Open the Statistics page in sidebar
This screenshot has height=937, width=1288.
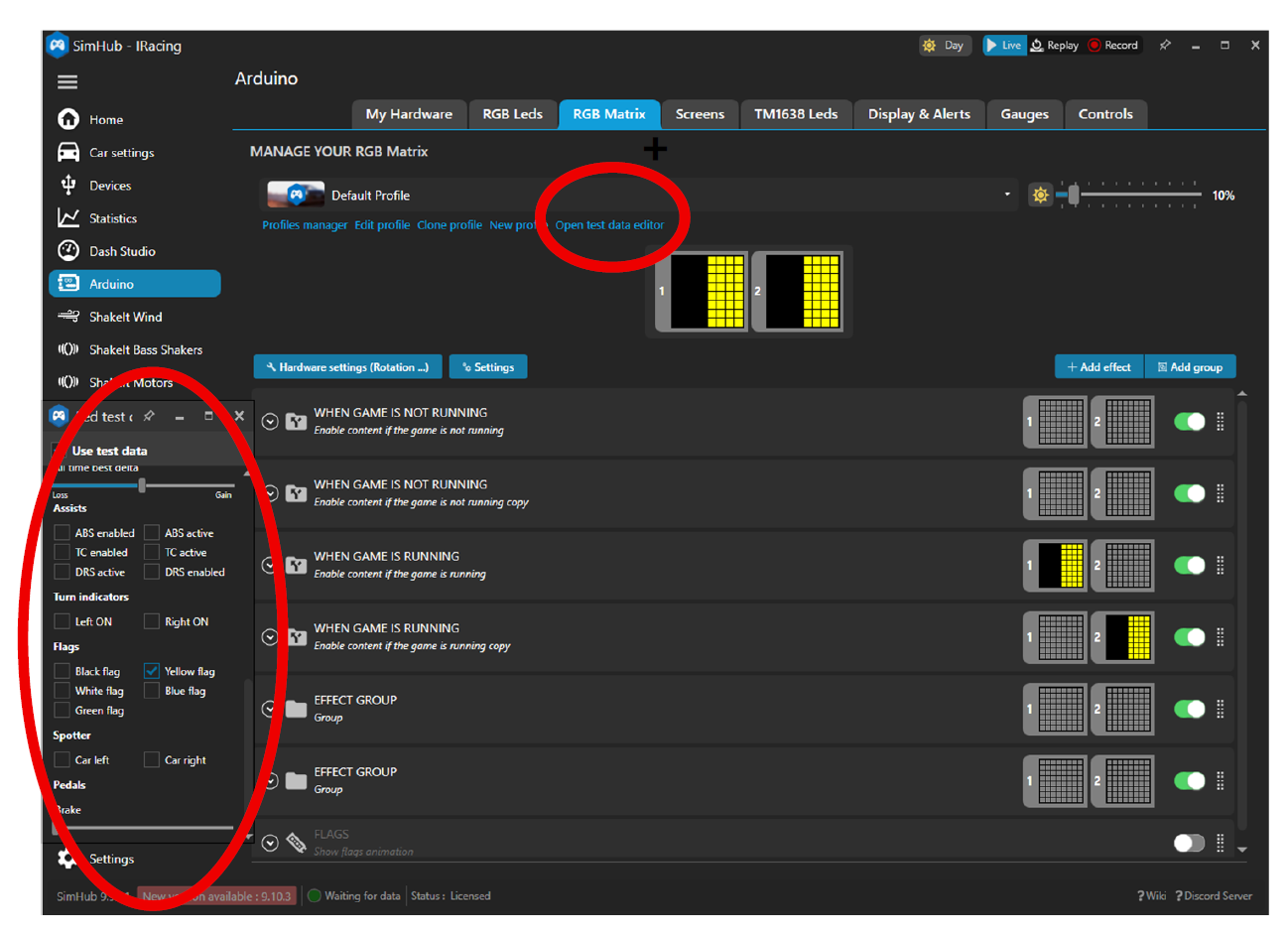[x=112, y=218]
